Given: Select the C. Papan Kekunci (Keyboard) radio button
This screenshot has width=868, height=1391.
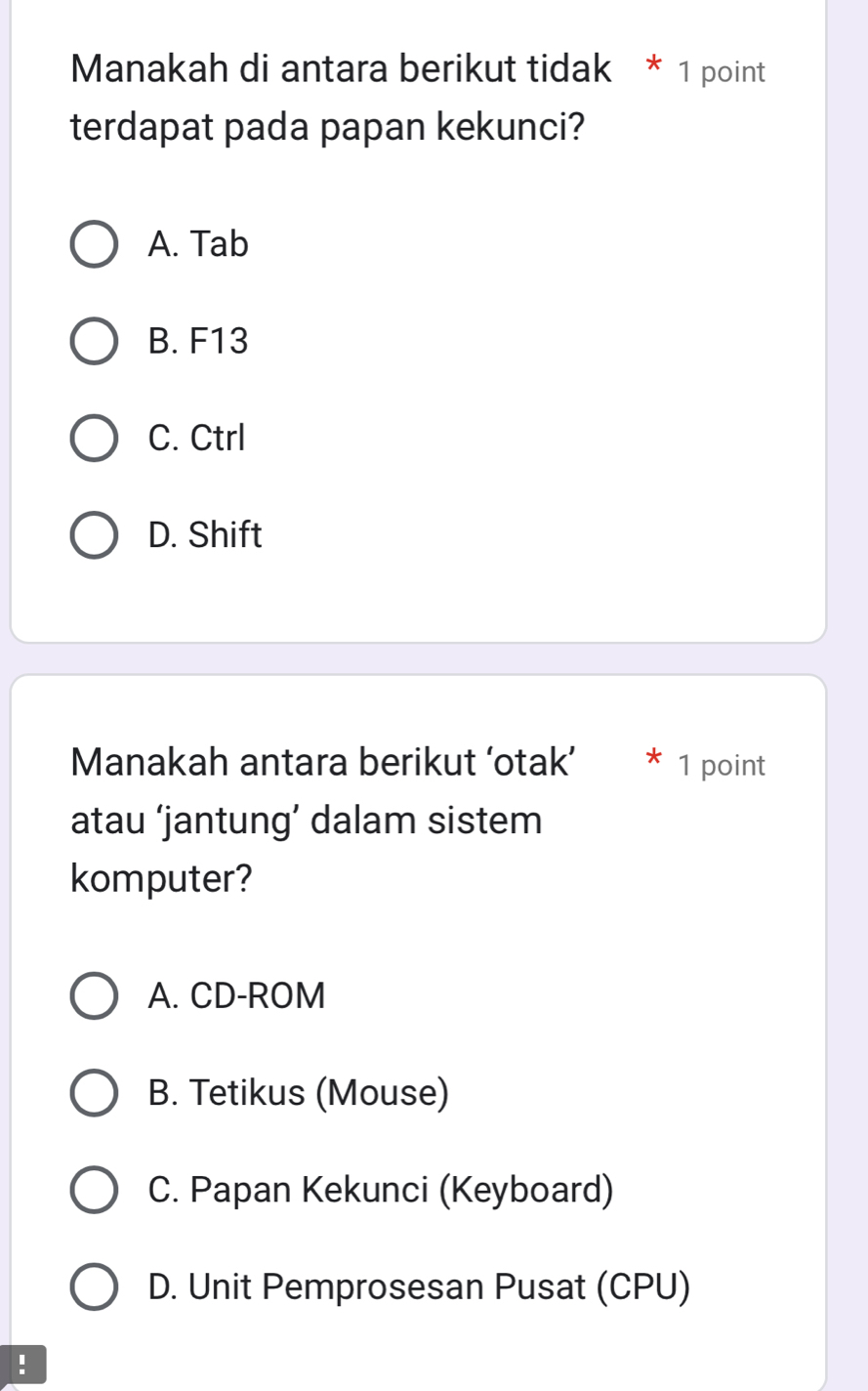Looking at the screenshot, I should coord(94,1191).
